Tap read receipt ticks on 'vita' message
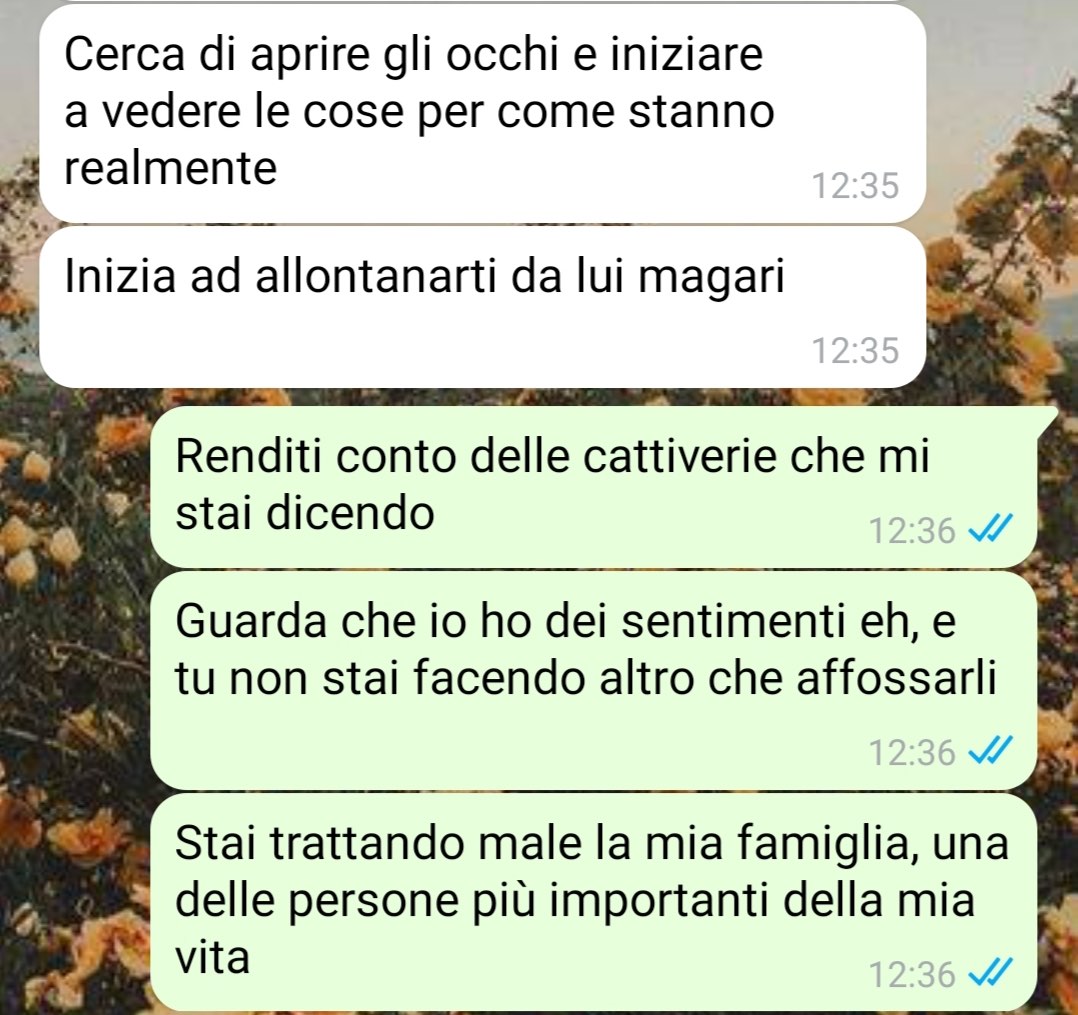The height and width of the screenshot is (1015, 1078). 990,974
